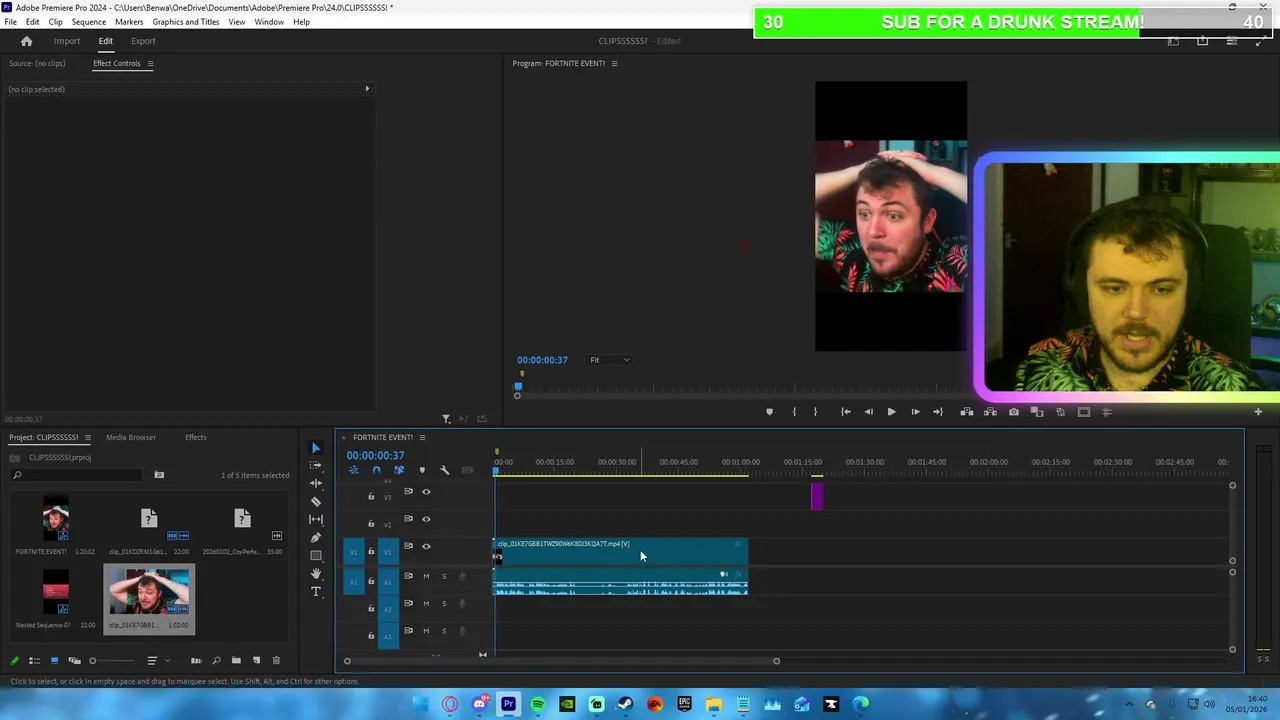Click the trash Clear icon in Project panel

click(276, 660)
